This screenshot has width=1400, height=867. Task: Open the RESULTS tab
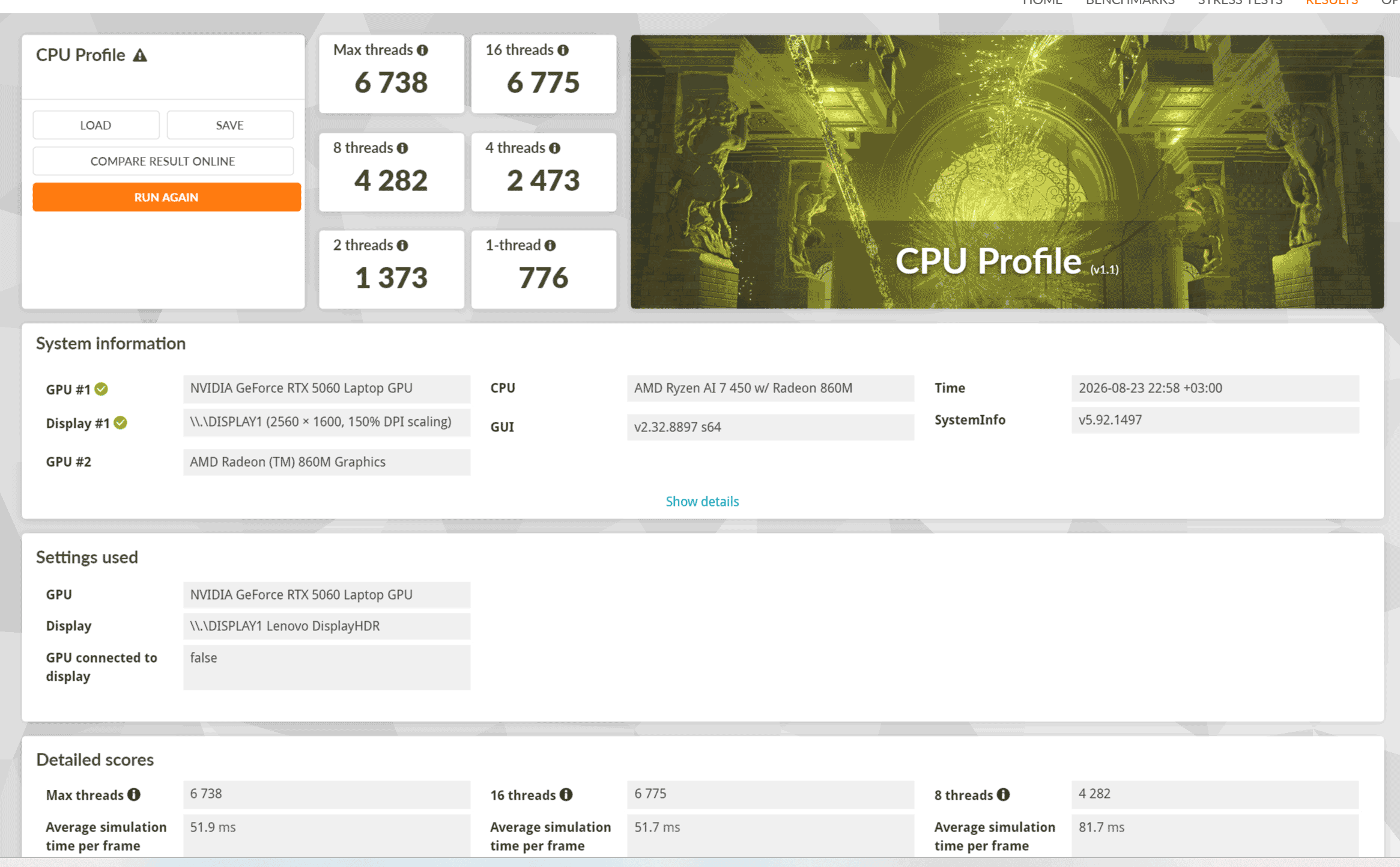click(x=1332, y=3)
